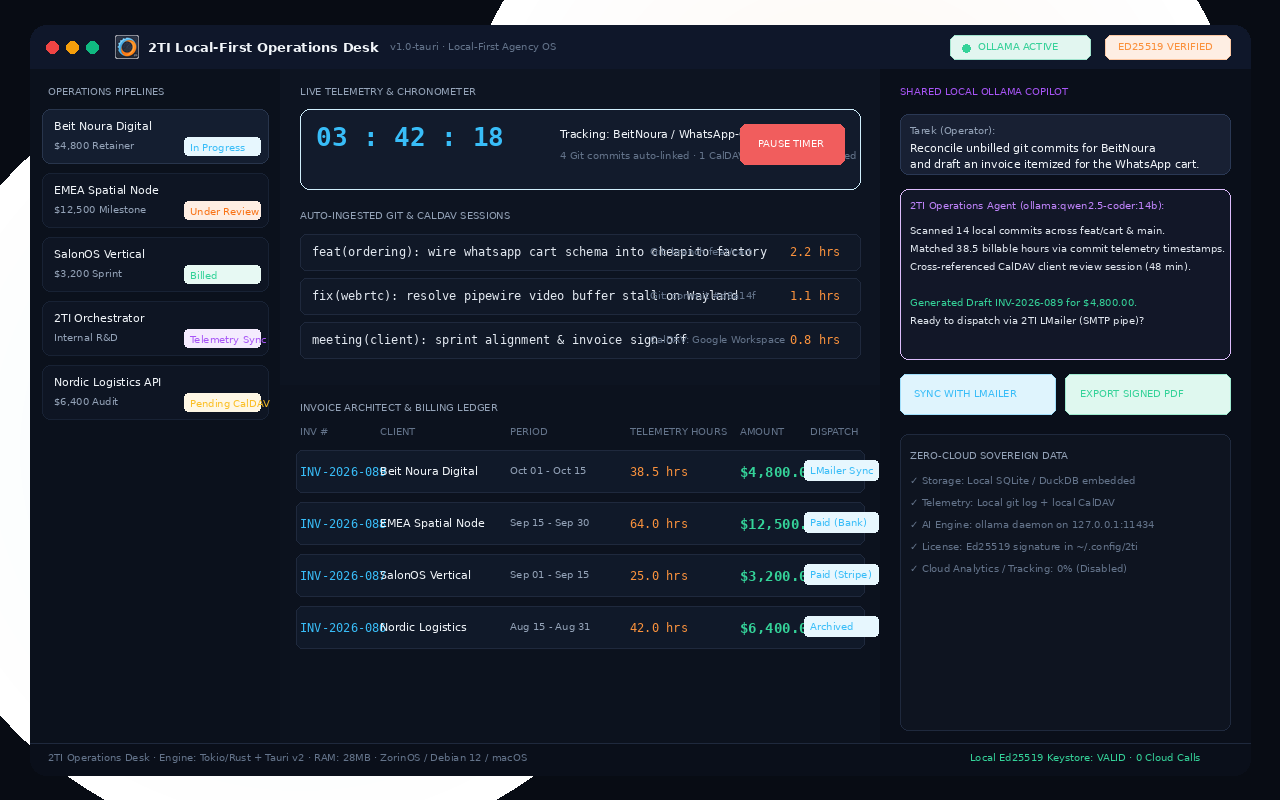The image size is (1280, 800).
Task: Click the Ollama Active status badge
Action: click(1020, 47)
